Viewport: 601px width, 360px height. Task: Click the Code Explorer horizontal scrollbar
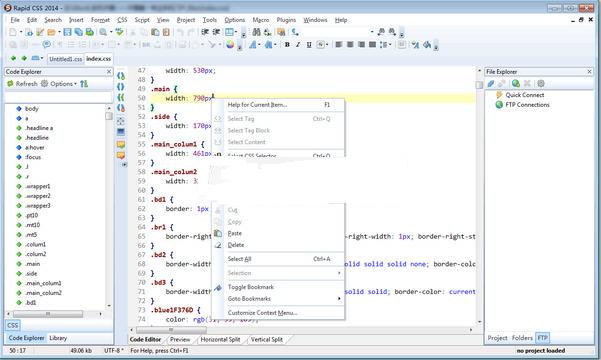[48, 314]
